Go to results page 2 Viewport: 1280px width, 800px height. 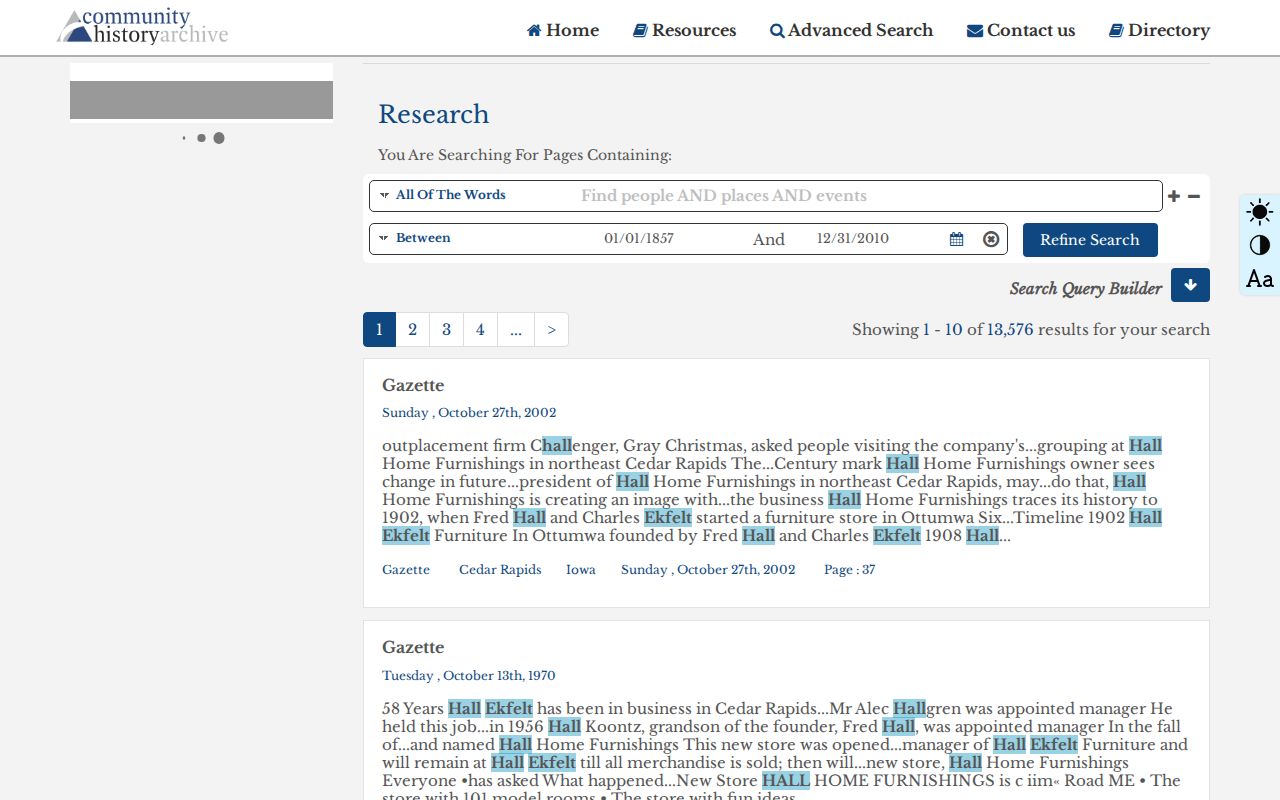tap(412, 330)
